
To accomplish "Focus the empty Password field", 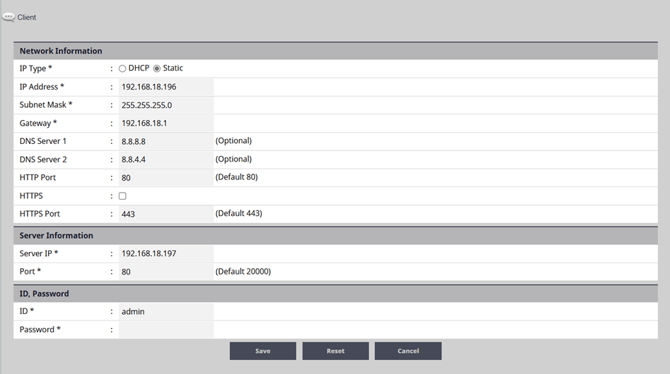I will coord(166,330).
